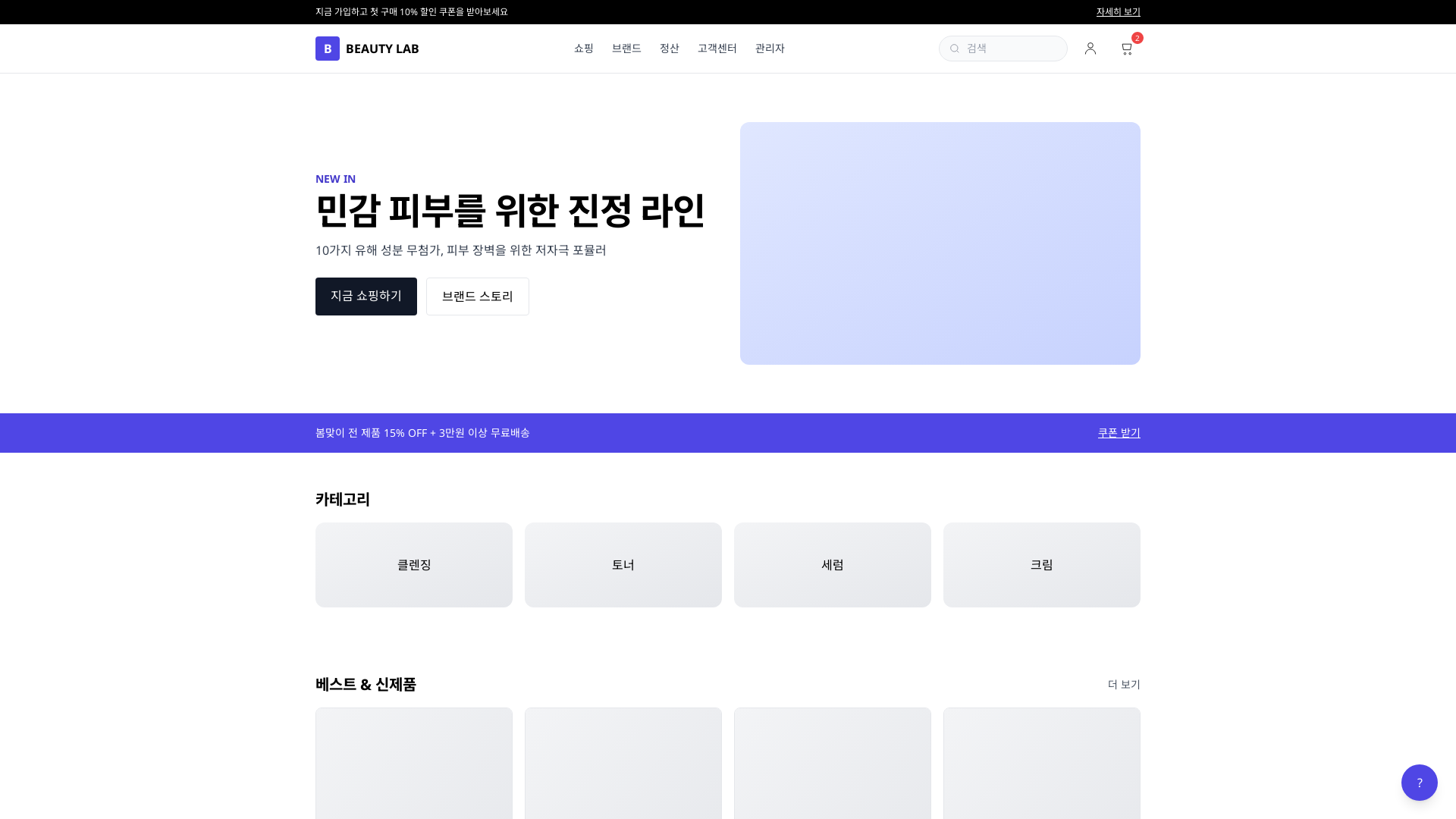Click the search magnifier icon
The width and height of the screenshot is (1456, 819).
pos(954,48)
